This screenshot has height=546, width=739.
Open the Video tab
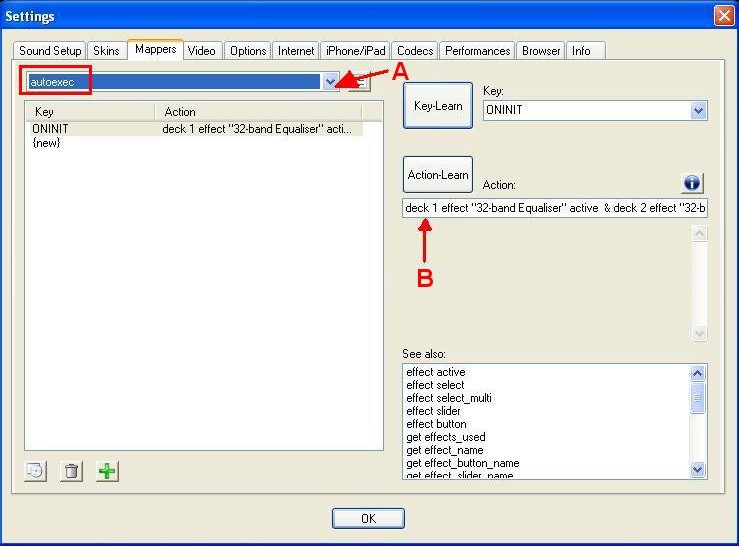click(202, 50)
